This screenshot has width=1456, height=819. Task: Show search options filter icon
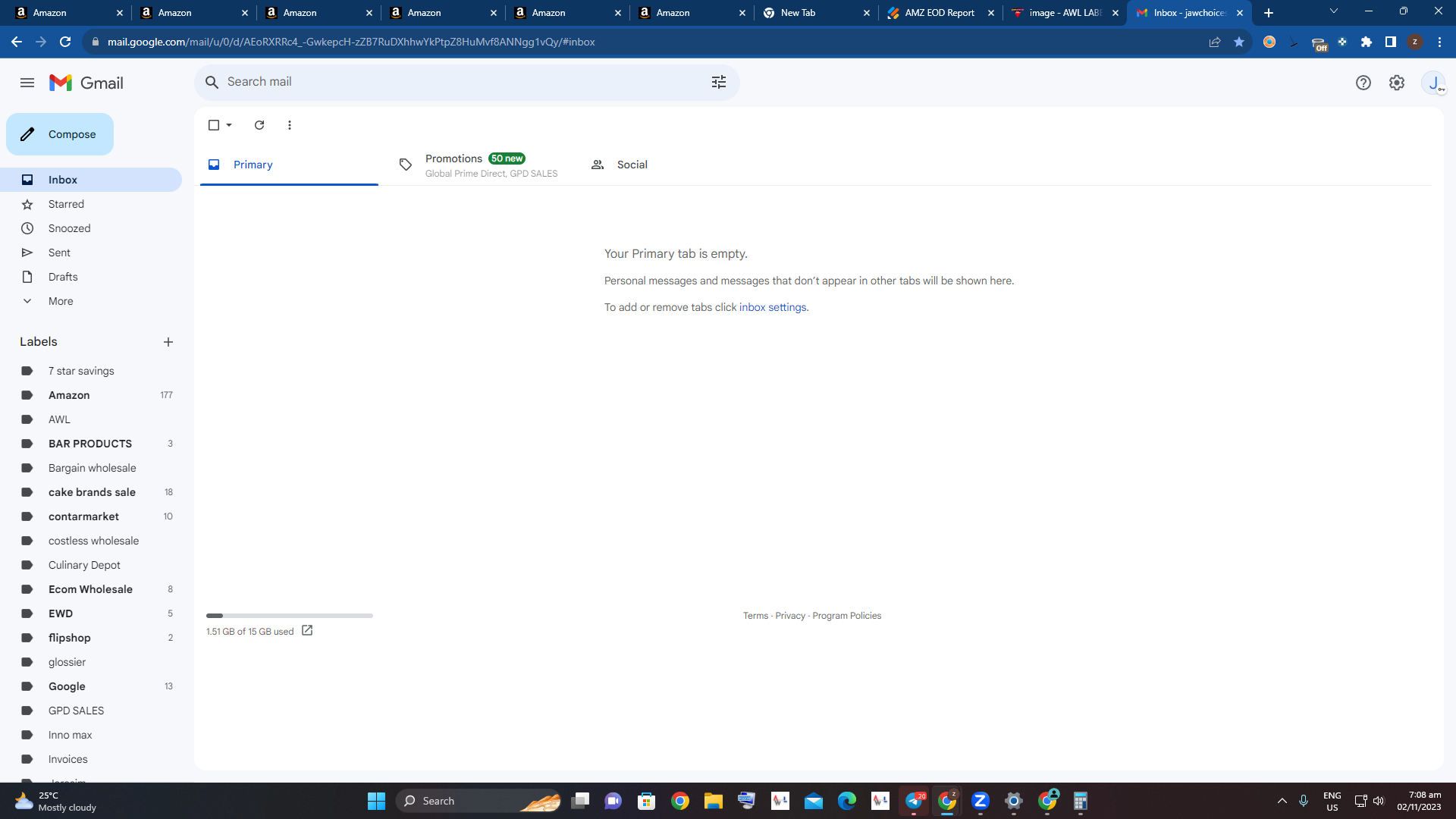click(x=719, y=82)
